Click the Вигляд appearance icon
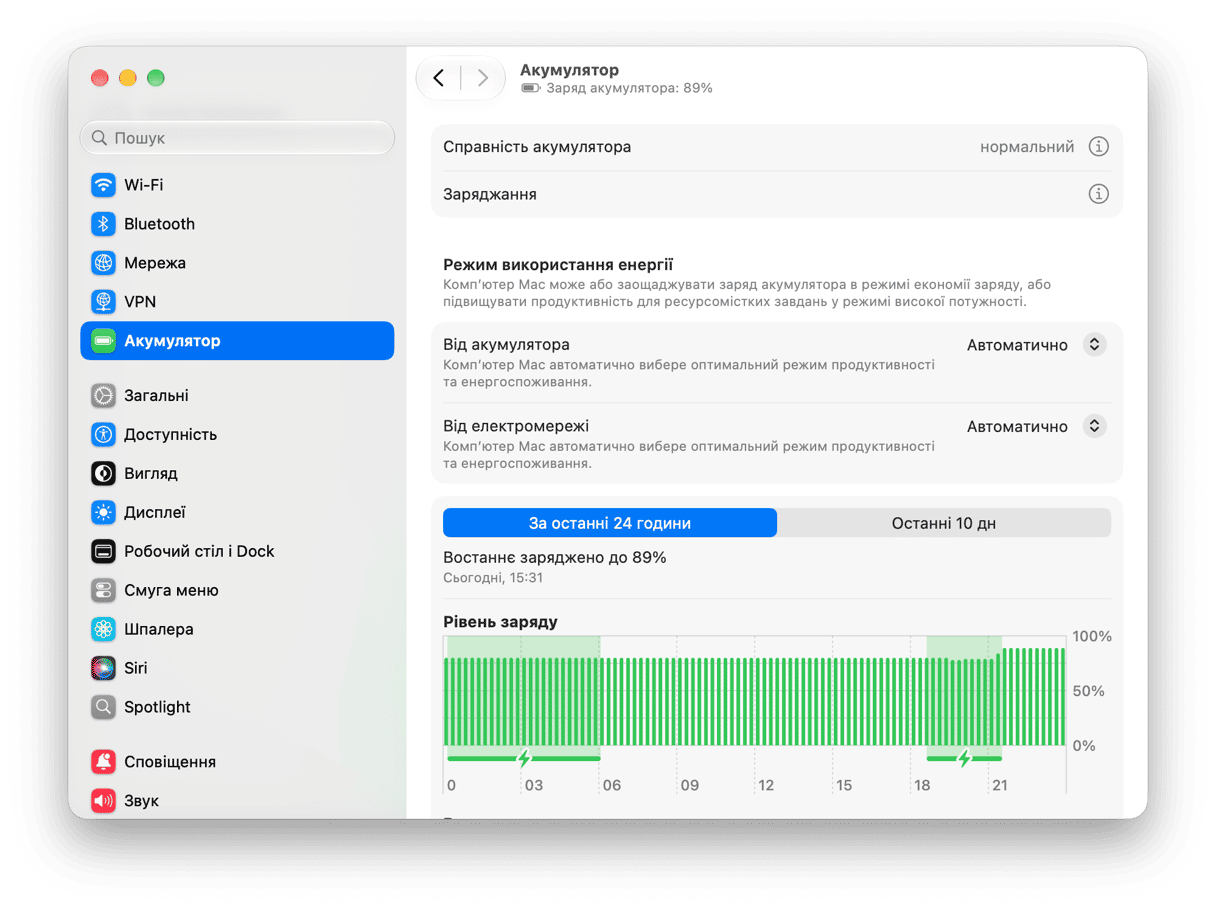 click(x=103, y=473)
